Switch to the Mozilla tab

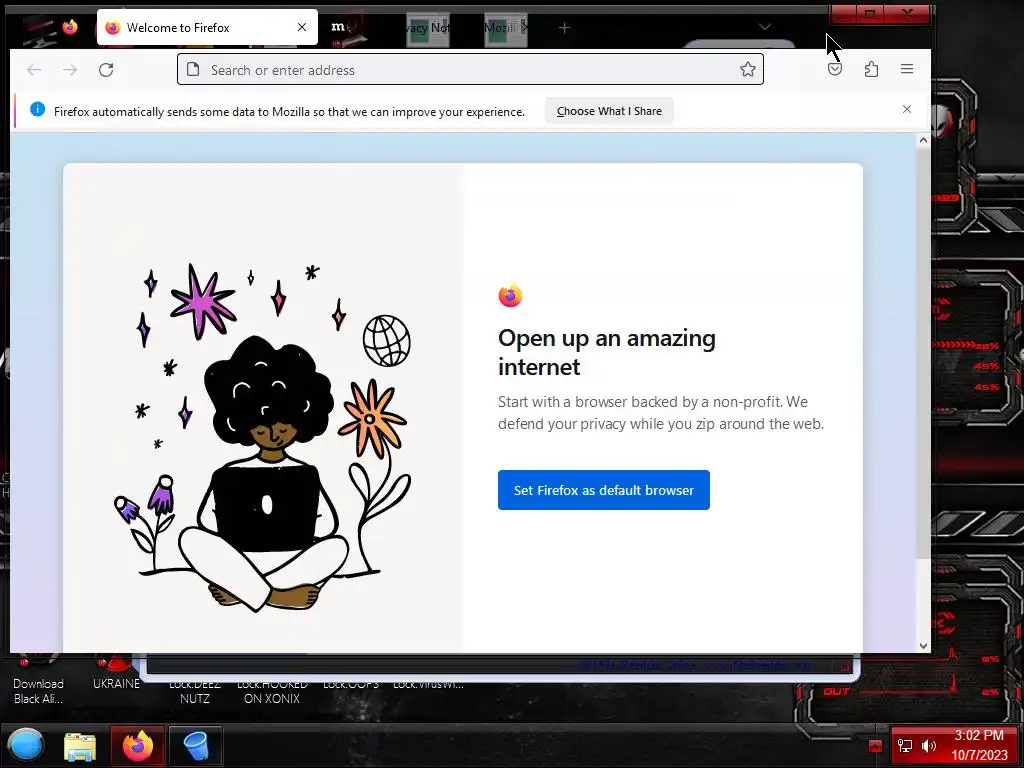coord(505,28)
